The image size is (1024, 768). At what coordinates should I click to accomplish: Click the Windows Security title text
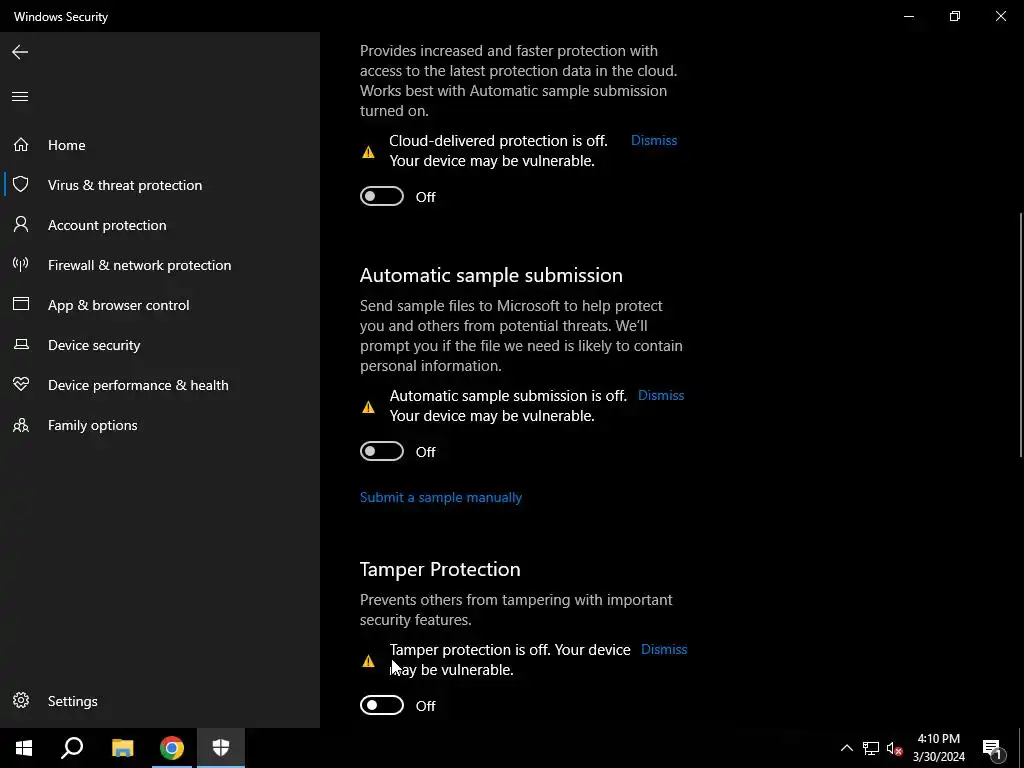pyautogui.click(x=61, y=16)
